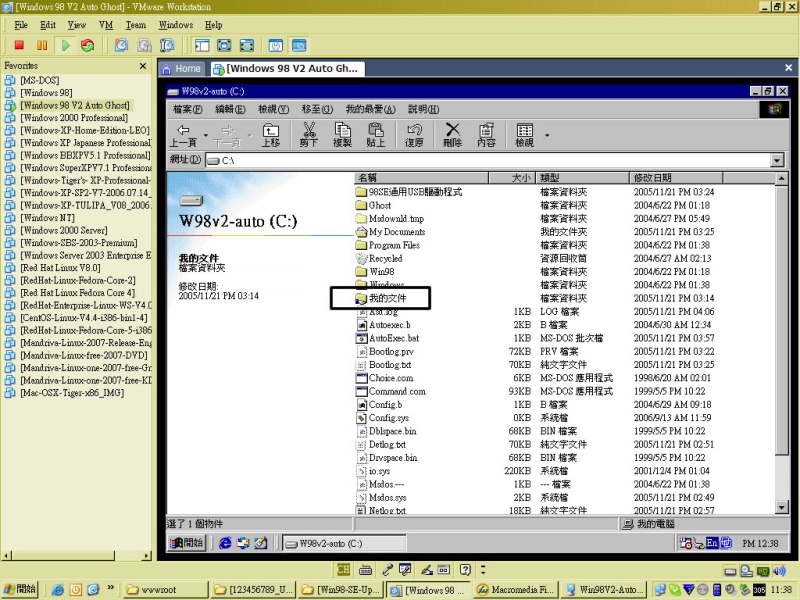
Task: Toggle the sidebar view icon in VMware toolbar
Action: tap(202, 45)
